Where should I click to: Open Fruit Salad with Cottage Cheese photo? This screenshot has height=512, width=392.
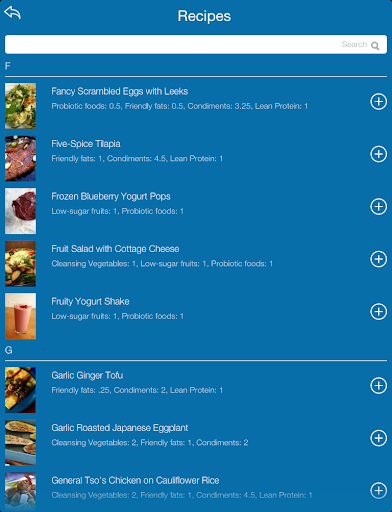click(x=20, y=263)
